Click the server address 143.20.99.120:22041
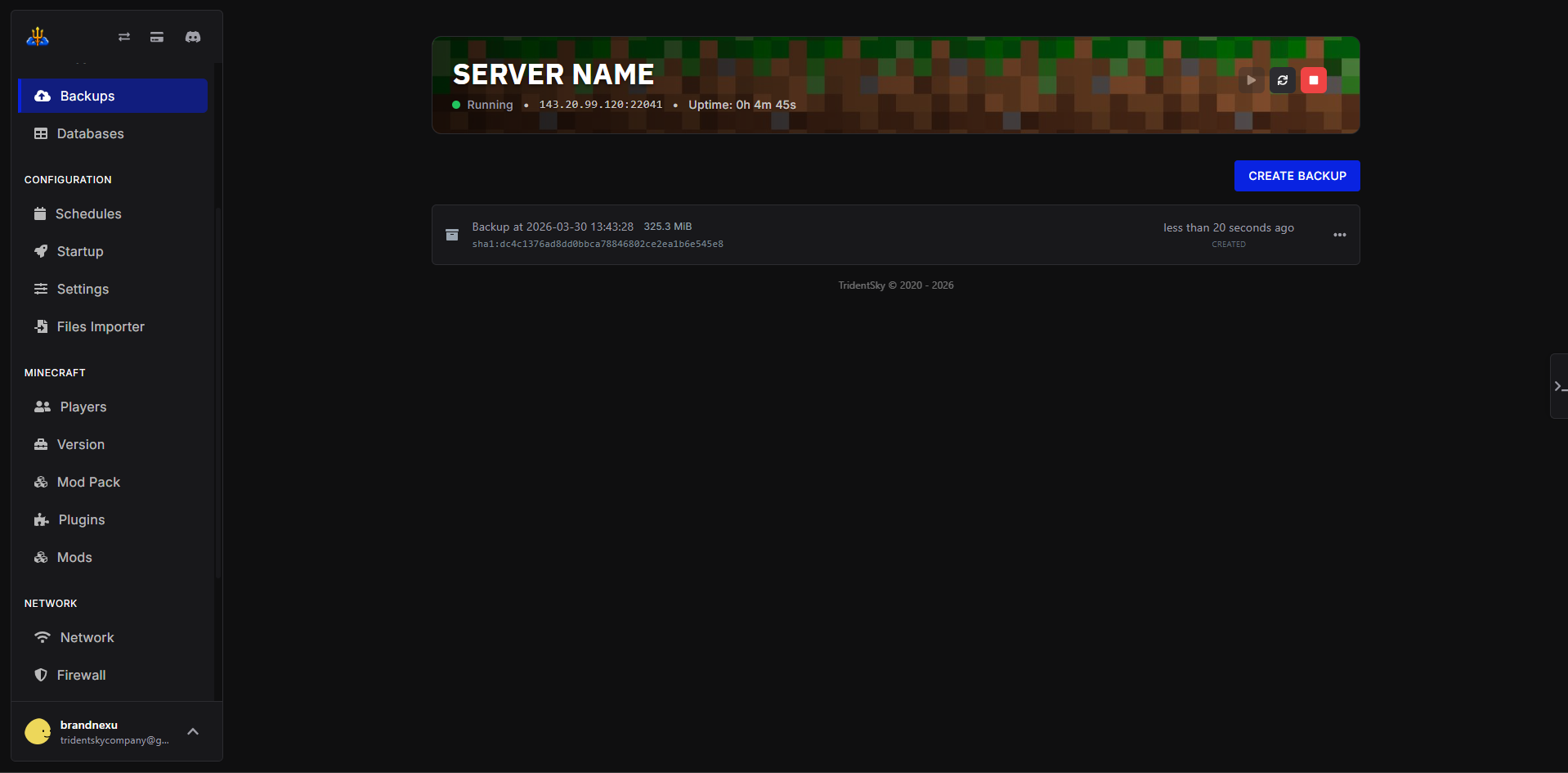1568x773 pixels. [x=600, y=105]
